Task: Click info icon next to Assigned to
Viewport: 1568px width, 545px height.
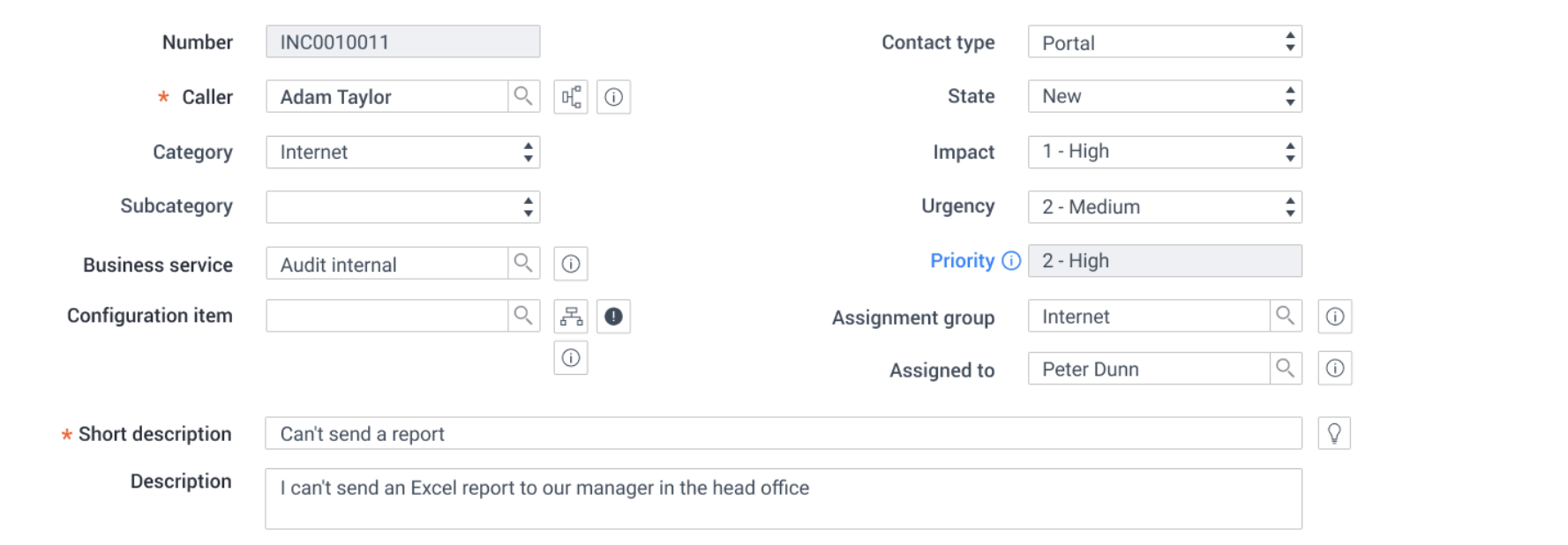Action: (1335, 368)
